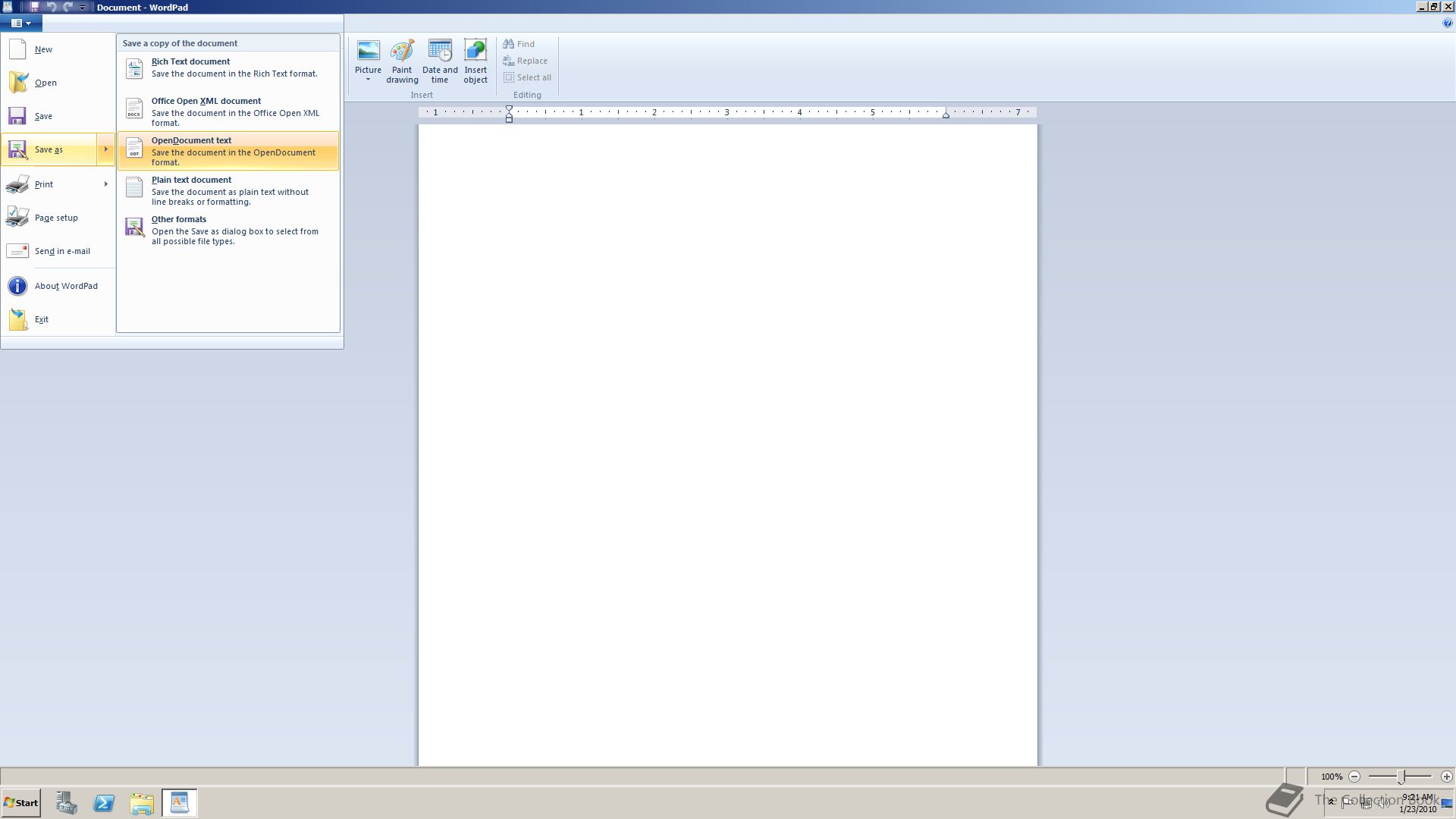Insert a Paint drawing
Screen dimensions: 1456x819
(402, 61)
